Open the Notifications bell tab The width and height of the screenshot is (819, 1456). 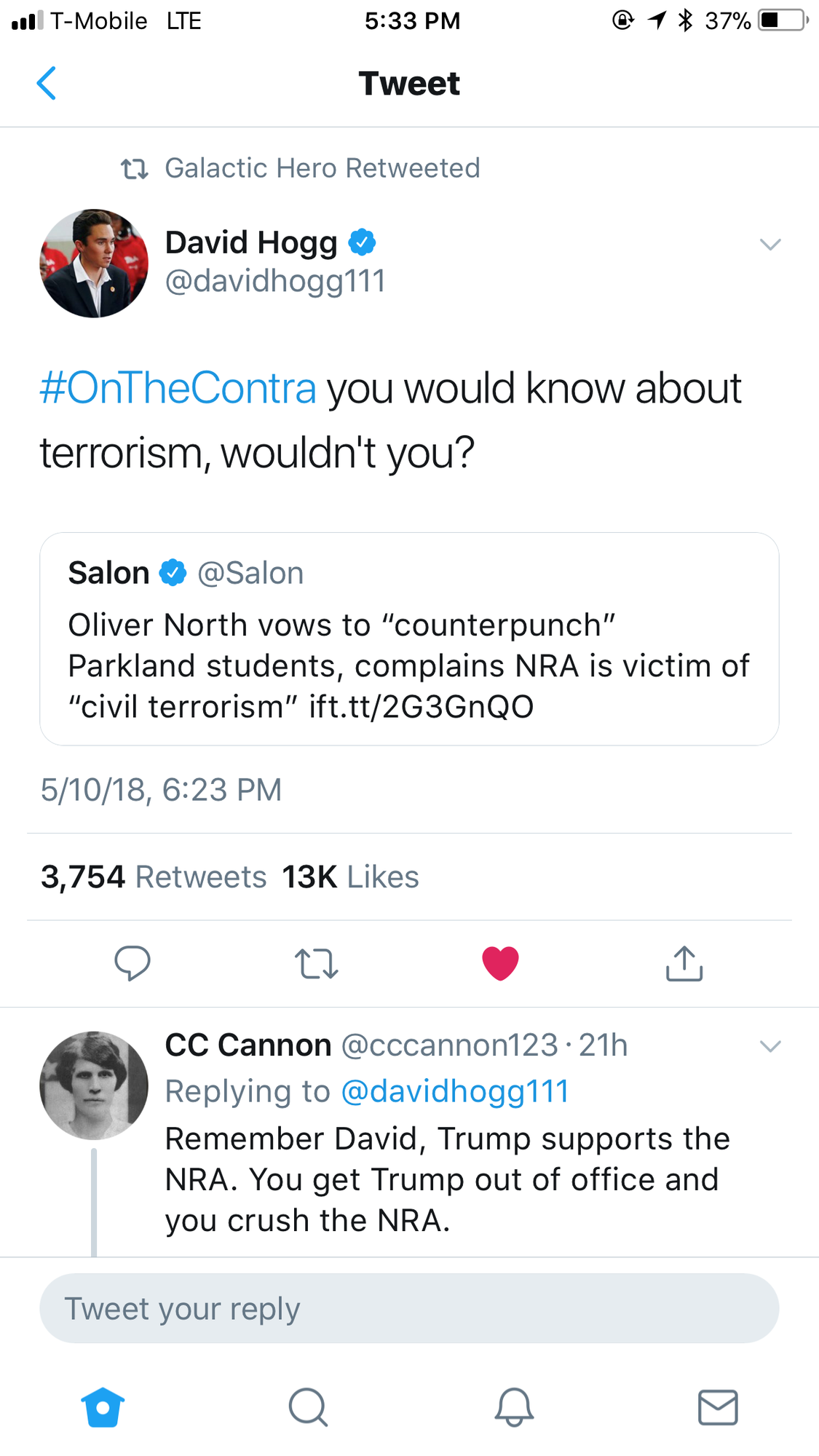514,1406
